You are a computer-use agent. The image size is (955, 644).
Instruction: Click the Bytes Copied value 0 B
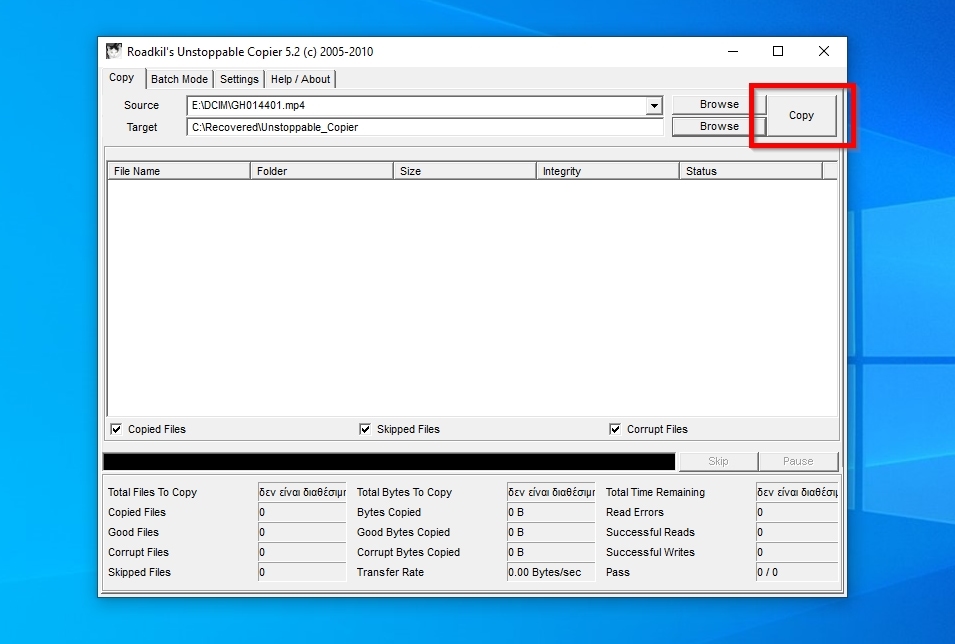click(551, 512)
